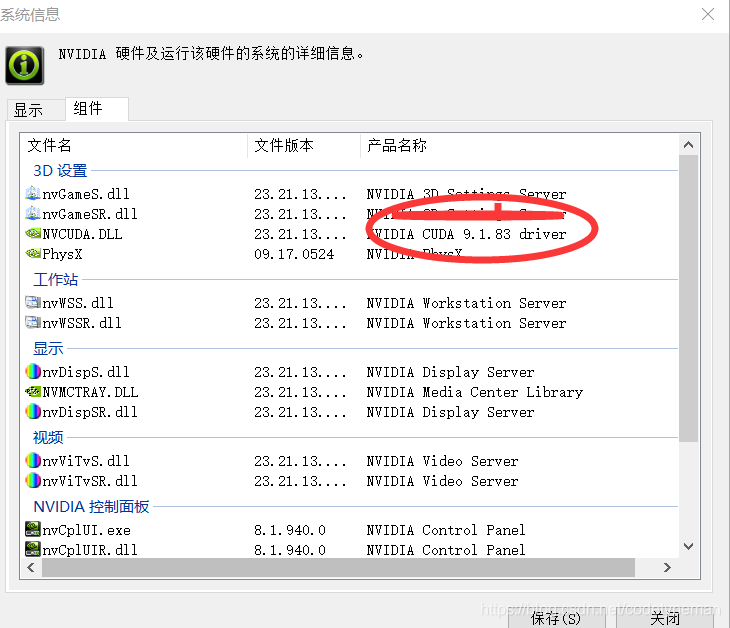Image resolution: width=730 pixels, height=628 pixels.
Task: Select the nvViTvSR.dll file name
Action: click(x=90, y=481)
